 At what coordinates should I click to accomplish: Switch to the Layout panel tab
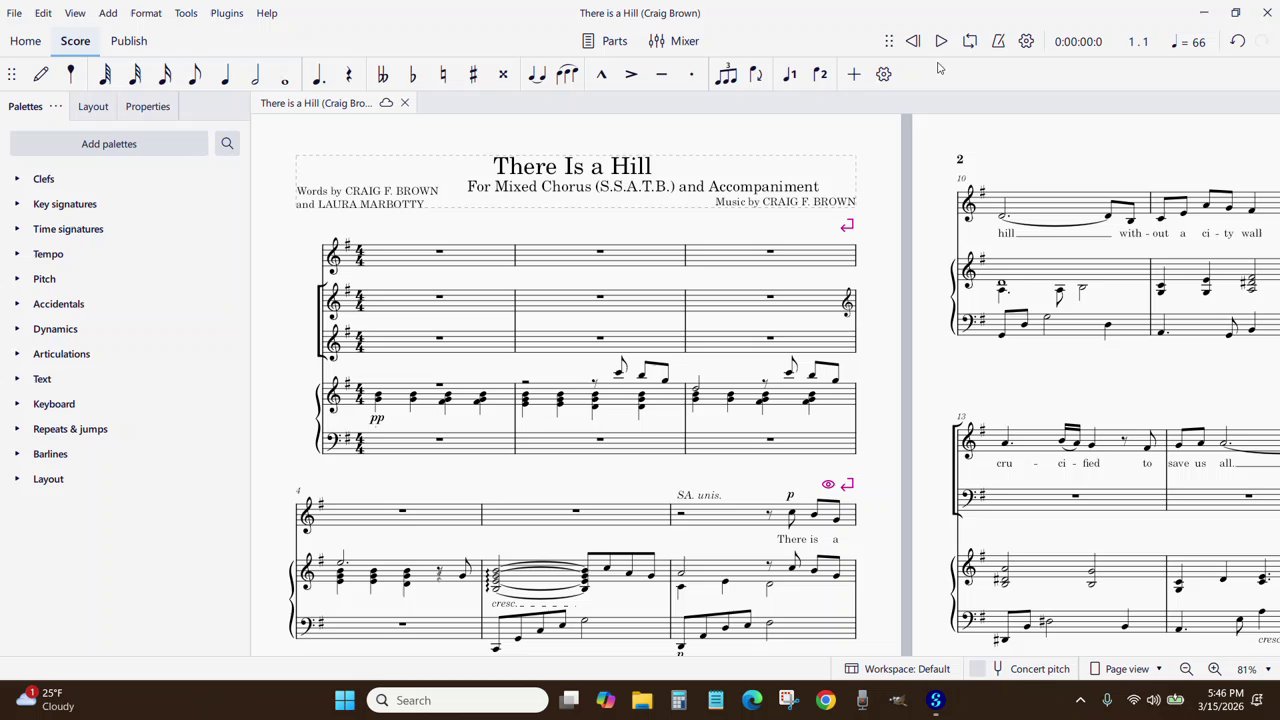(93, 106)
